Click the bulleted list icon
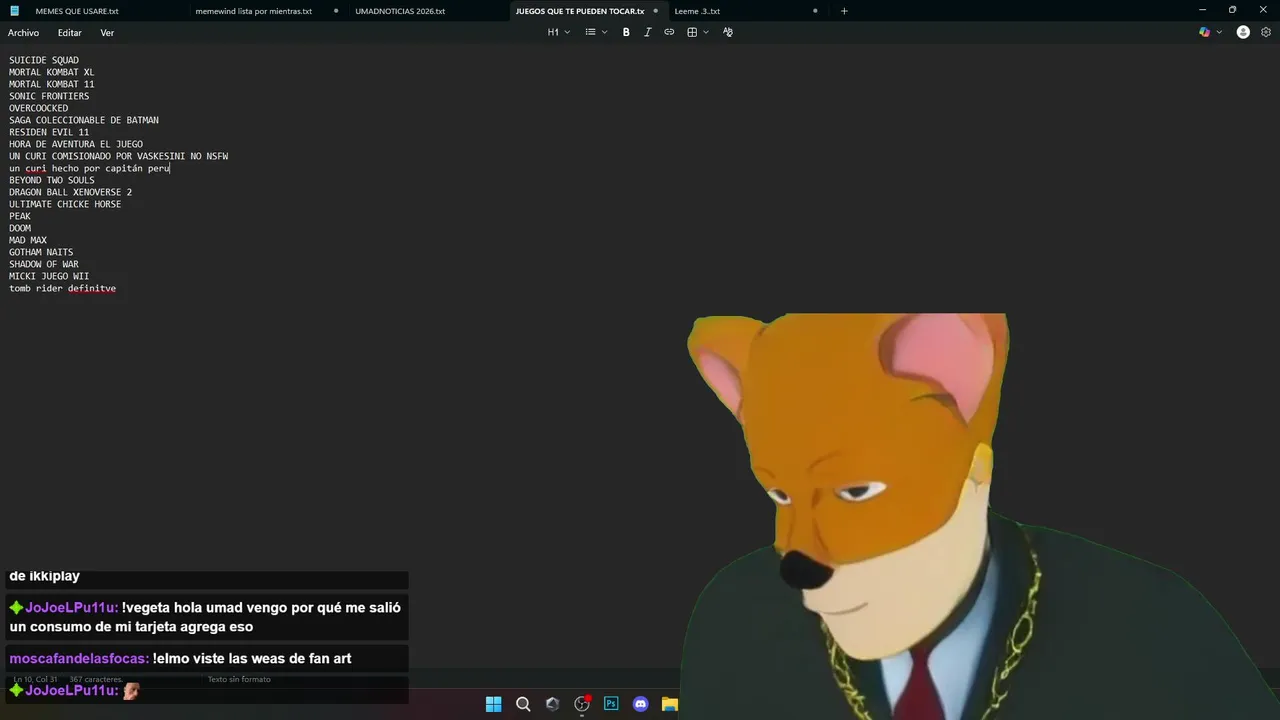This screenshot has height=720, width=1280. coord(590,32)
